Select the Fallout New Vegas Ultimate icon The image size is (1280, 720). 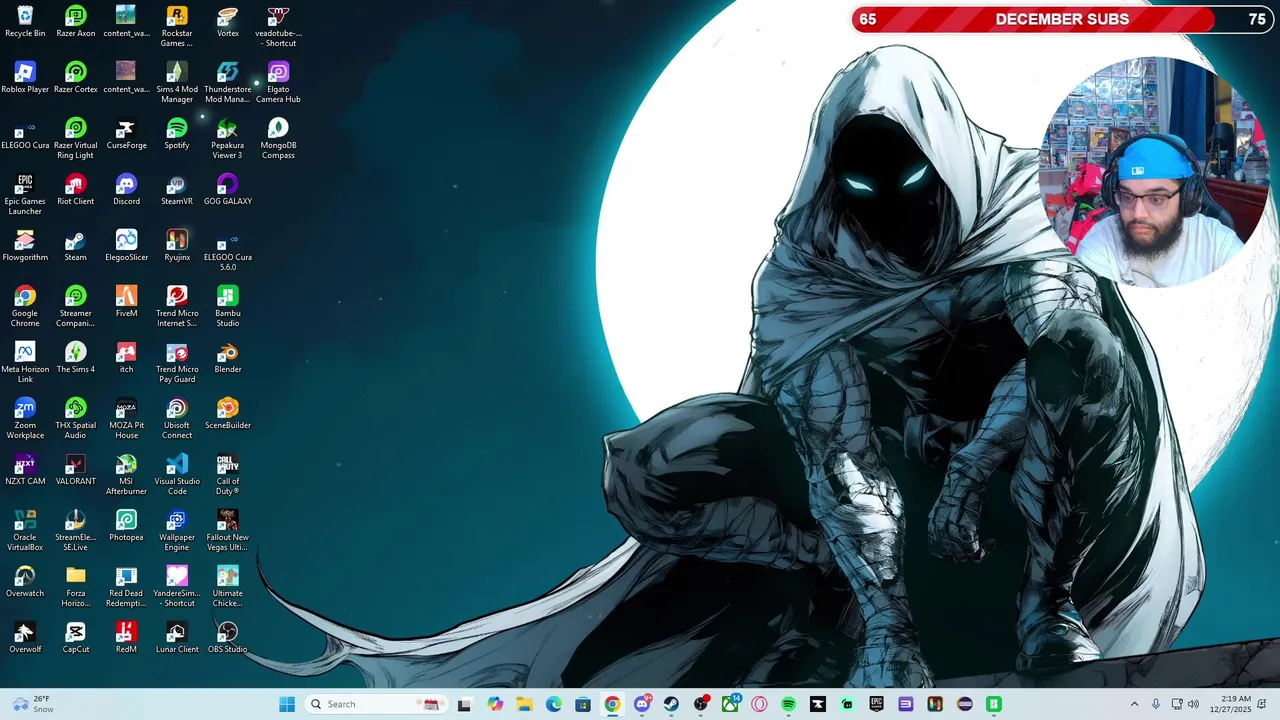(x=228, y=531)
